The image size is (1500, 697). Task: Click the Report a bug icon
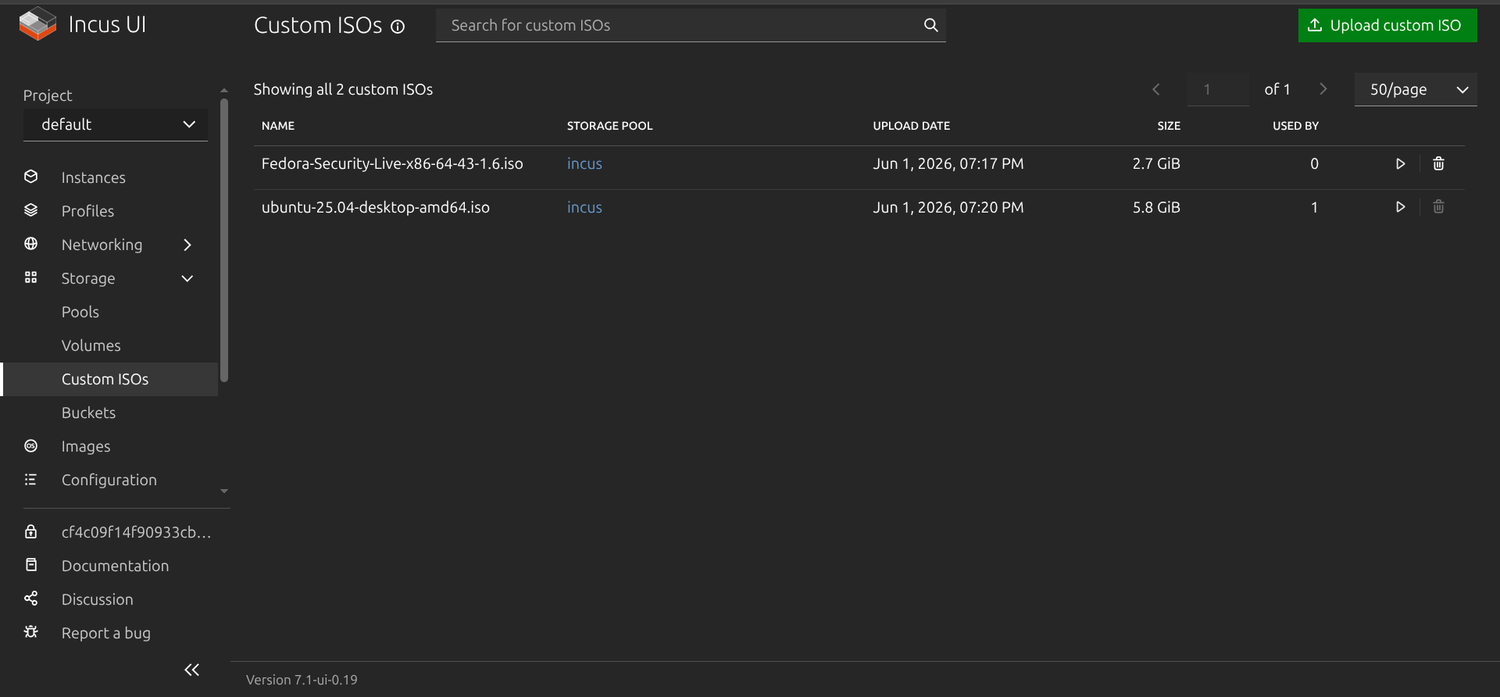31,632
